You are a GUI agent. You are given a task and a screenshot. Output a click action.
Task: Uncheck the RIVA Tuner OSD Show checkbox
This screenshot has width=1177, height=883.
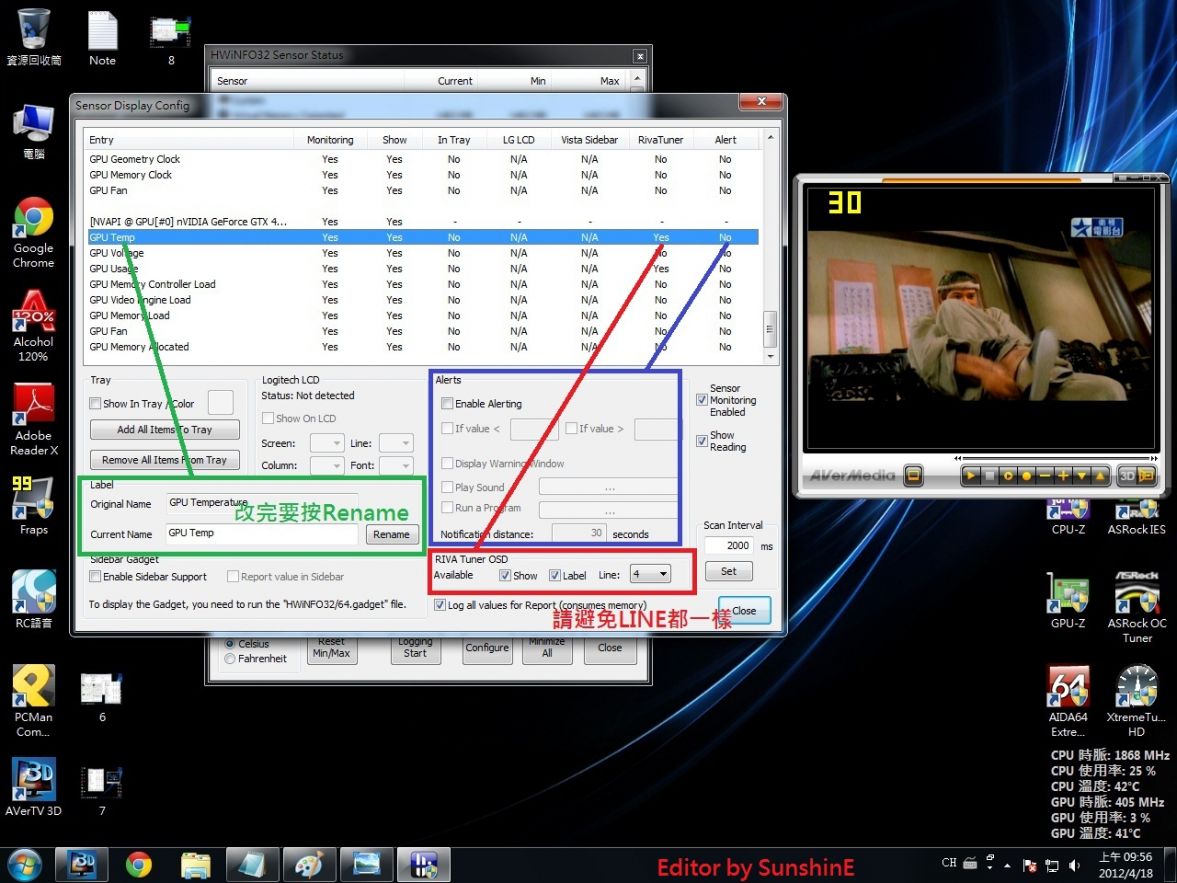point(505,575)
